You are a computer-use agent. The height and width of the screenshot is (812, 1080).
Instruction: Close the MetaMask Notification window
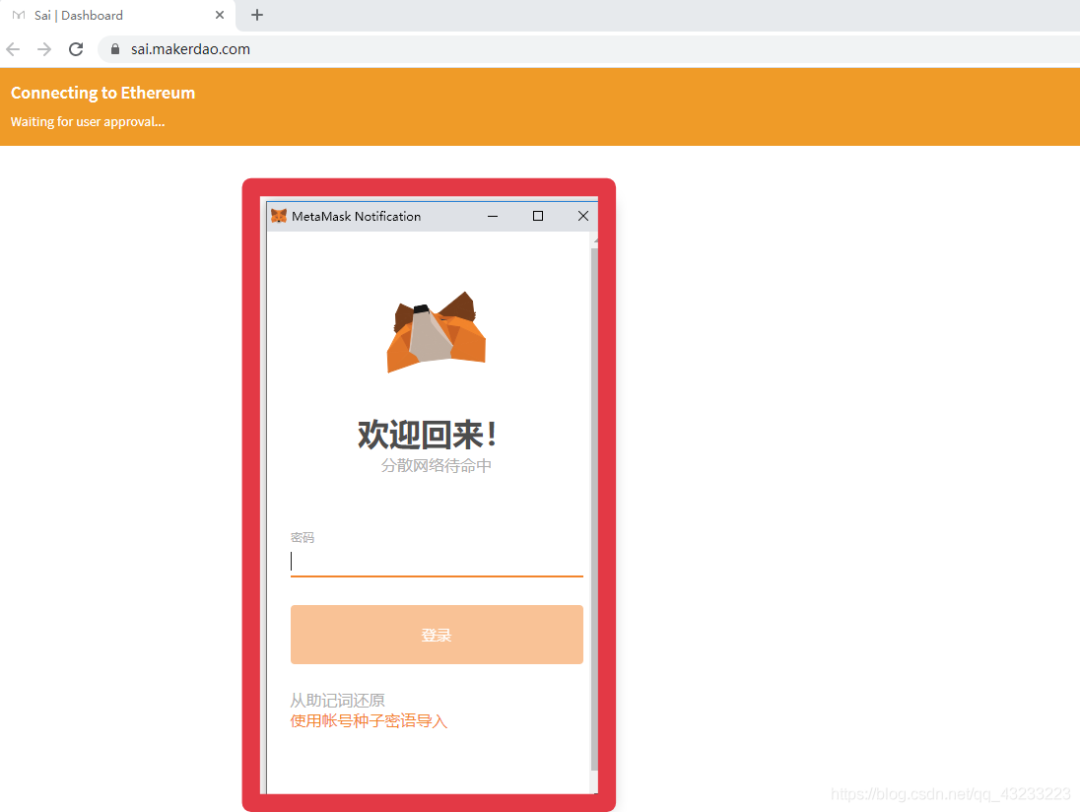583,216
